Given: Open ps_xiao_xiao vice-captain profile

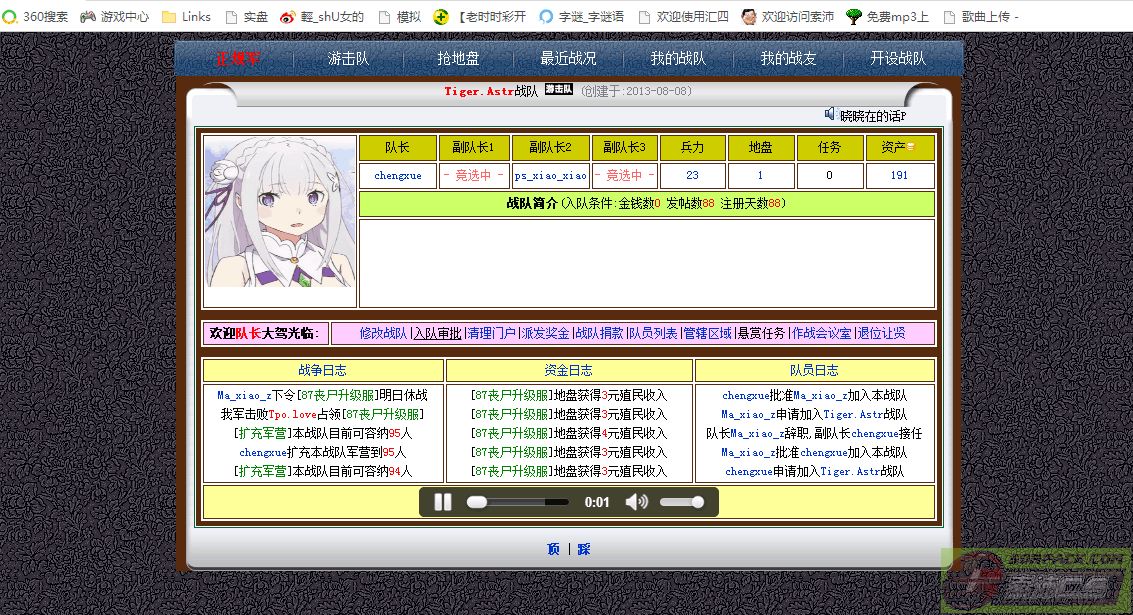Looking at the screenshot, I should 551,175.
